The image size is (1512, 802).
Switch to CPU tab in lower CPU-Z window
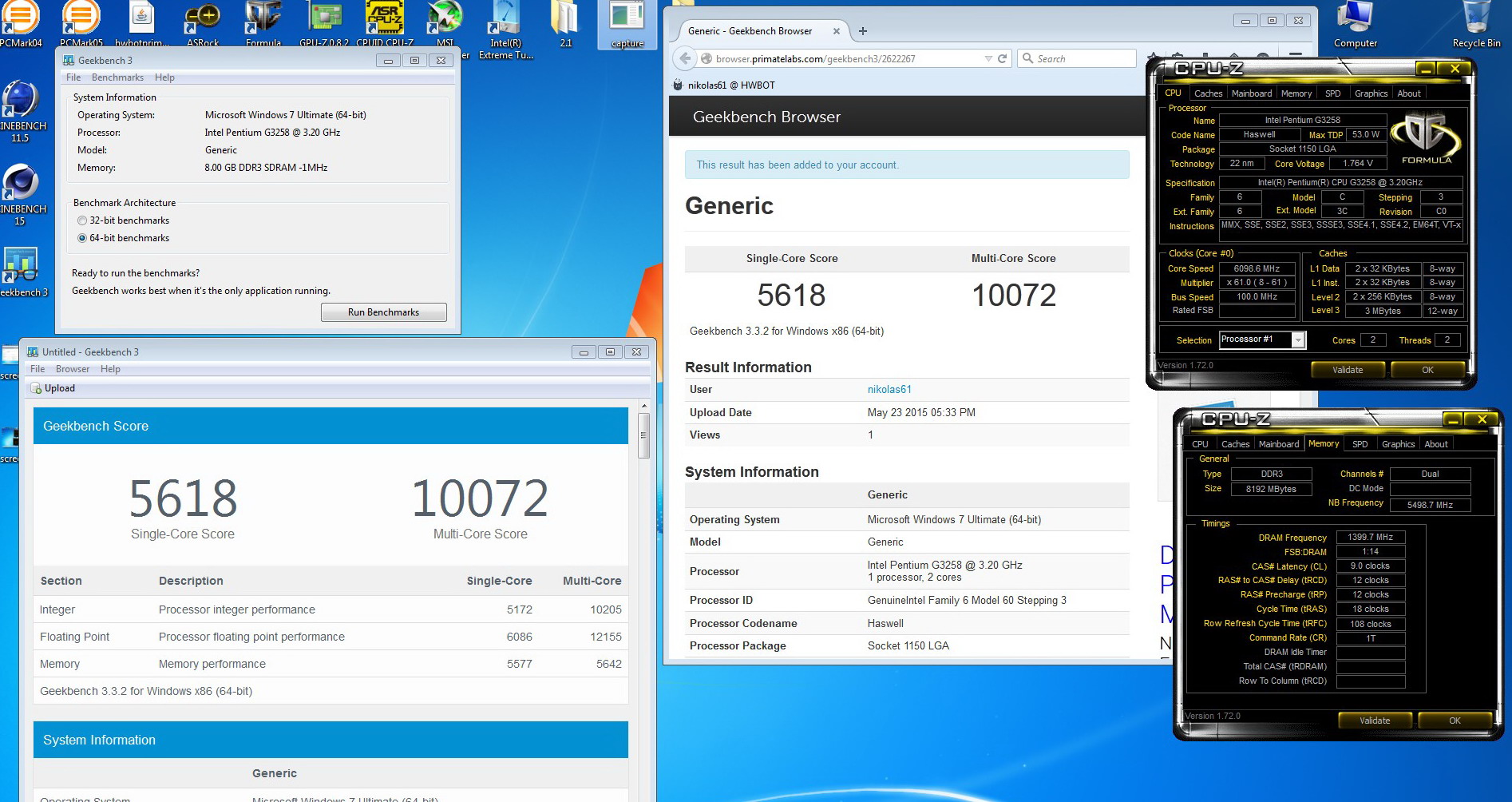pos(1200,444)
